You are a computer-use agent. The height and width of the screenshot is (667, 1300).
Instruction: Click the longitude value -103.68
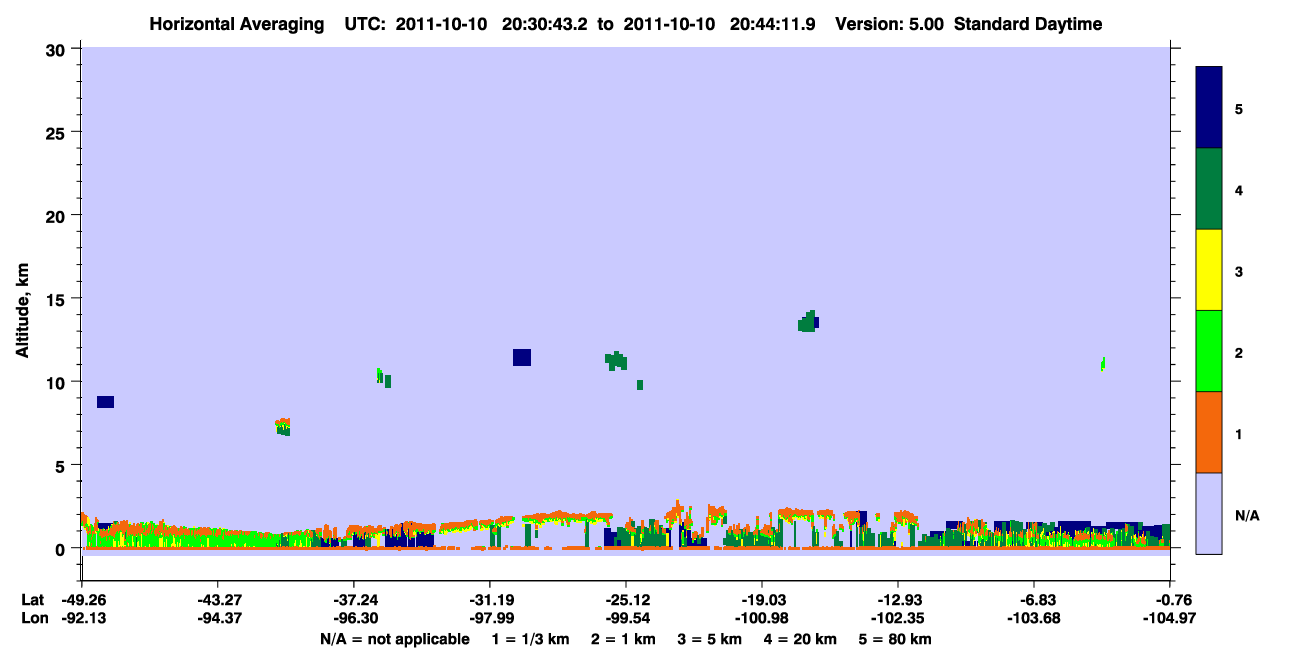1035,618
